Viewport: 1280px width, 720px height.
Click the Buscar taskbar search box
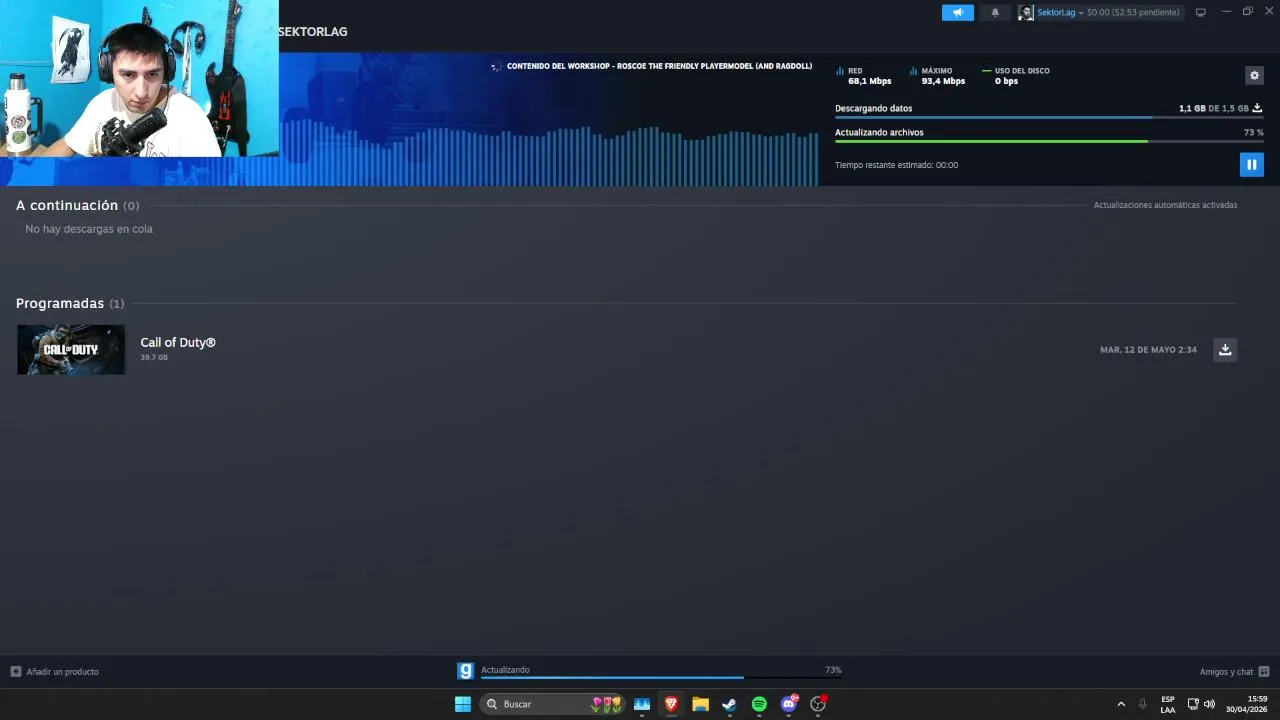point(552,704)
